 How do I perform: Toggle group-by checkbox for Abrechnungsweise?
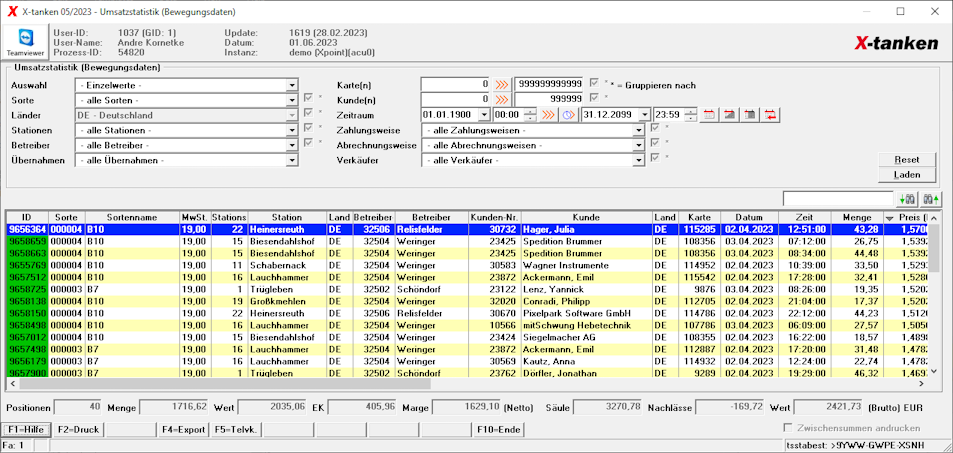[655, 142]
